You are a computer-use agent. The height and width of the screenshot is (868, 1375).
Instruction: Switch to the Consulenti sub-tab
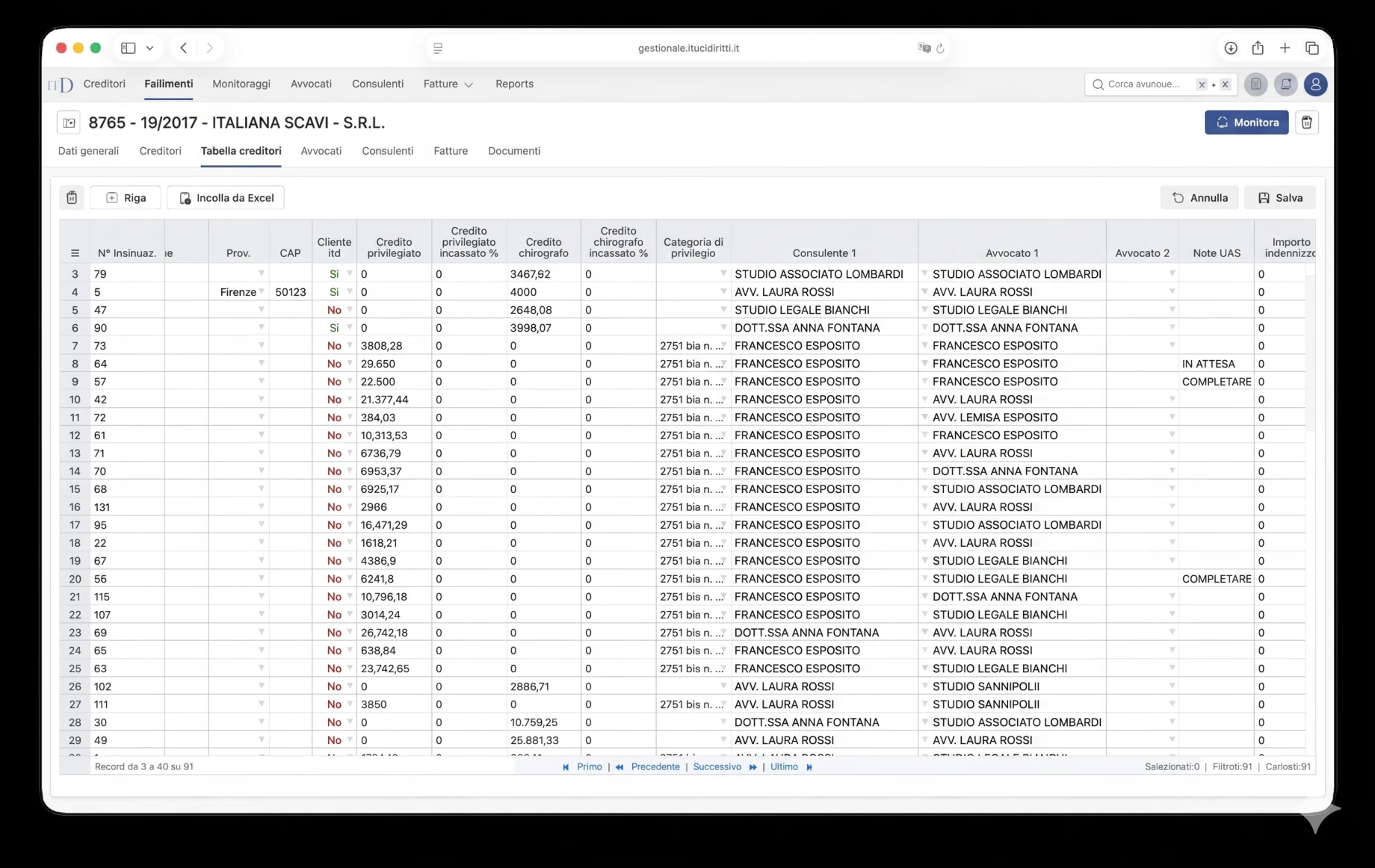click(387, 151)
